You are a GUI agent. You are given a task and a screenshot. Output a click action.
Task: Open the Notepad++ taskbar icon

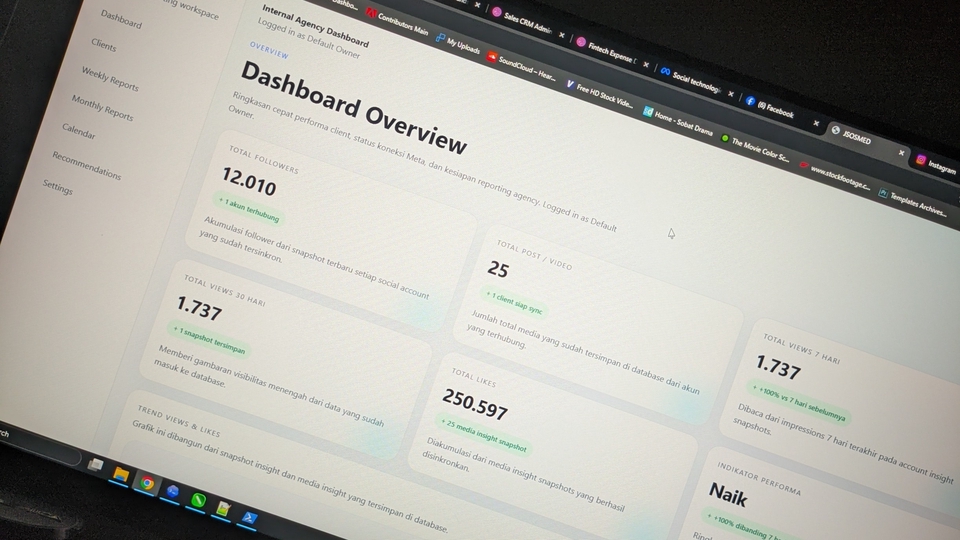(223, 508)
